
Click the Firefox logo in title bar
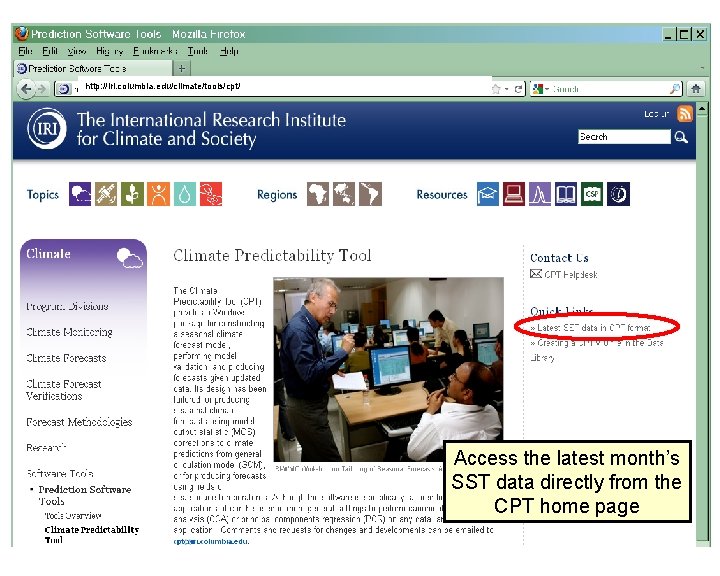tap(22, 34)
